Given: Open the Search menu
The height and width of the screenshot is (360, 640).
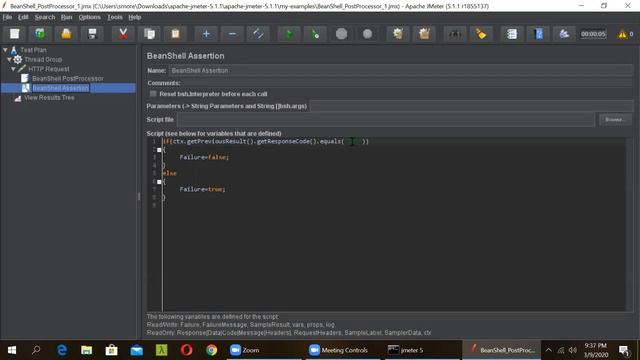Looking at the screenshot, I should 44,17.
